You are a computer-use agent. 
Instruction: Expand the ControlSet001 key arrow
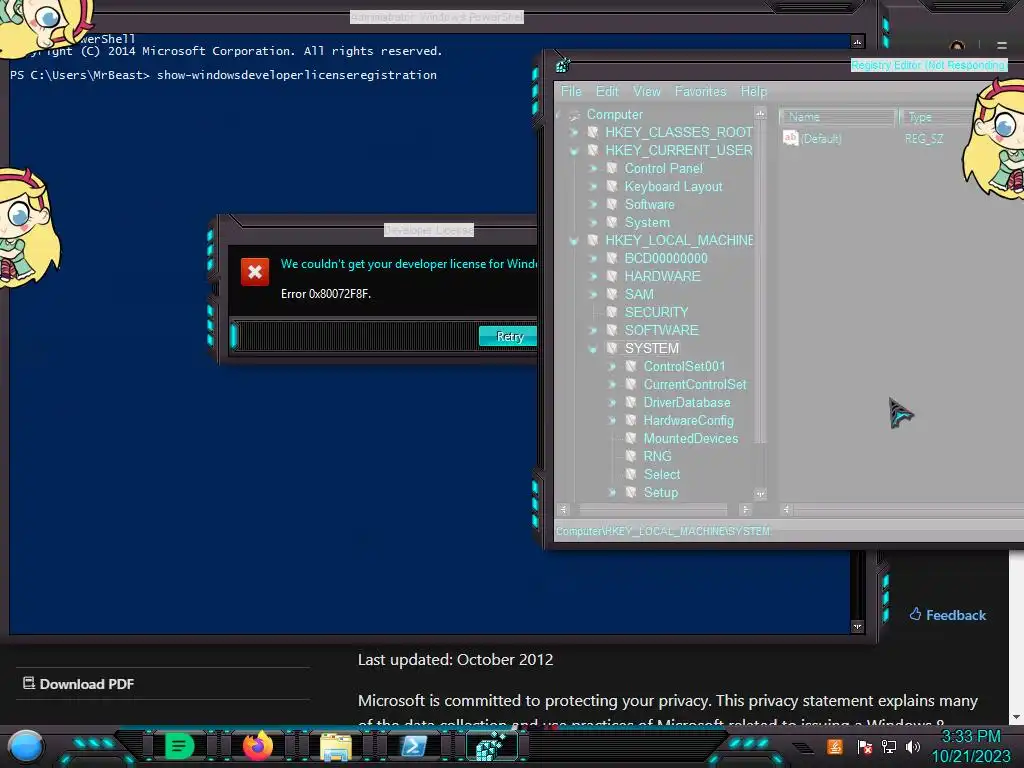tap(613, 367)
